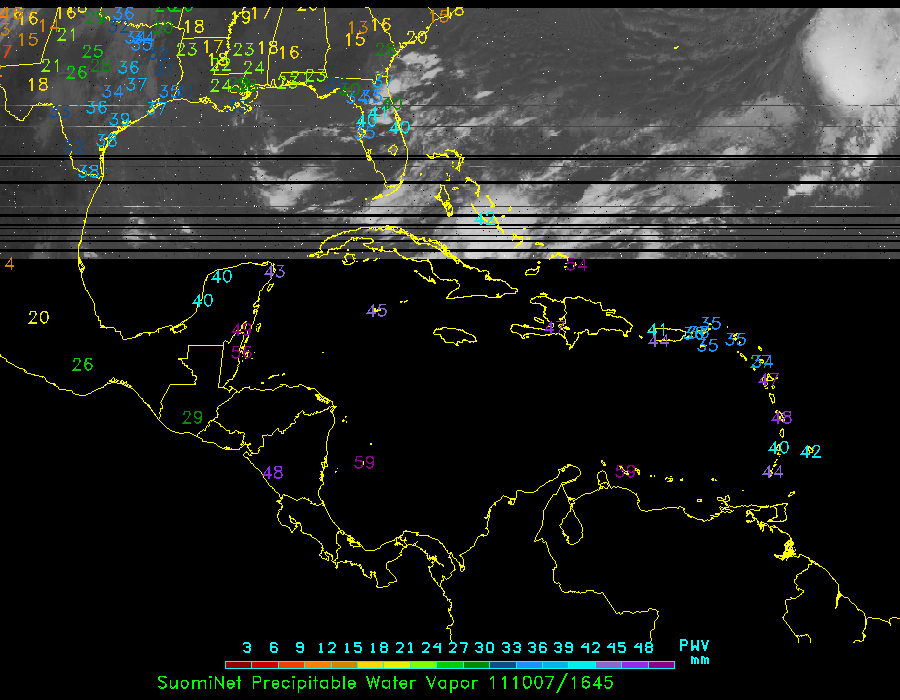This screenshot has width=900, height=700.
Task: Select the 111007/1645 timestamp text
Action: 551,682
